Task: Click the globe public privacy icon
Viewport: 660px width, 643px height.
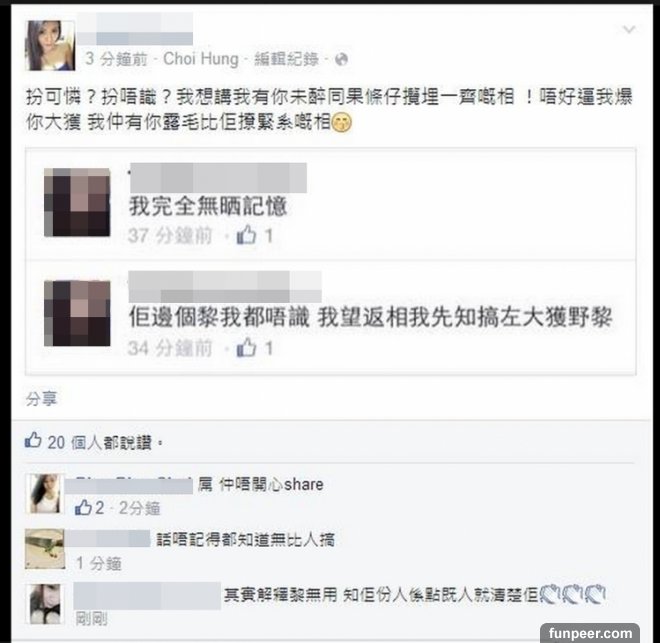Action: pos(341,60)
